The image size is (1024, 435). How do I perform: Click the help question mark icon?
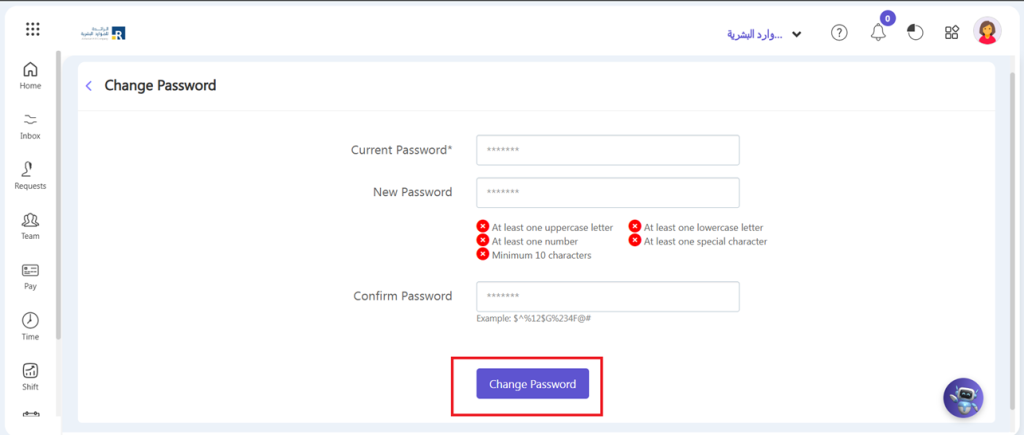click(840, 33)
